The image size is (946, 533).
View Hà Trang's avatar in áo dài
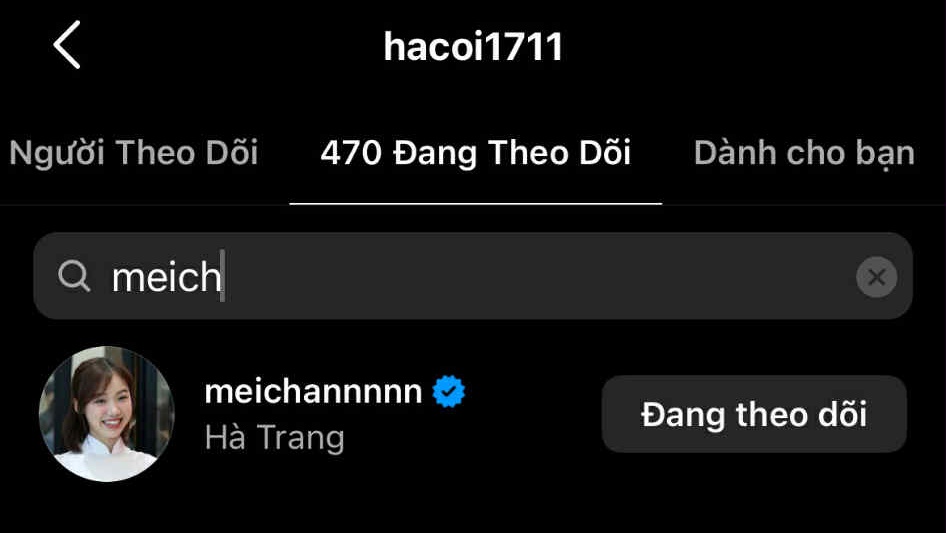pyautogui.click(x=107, y=413)
